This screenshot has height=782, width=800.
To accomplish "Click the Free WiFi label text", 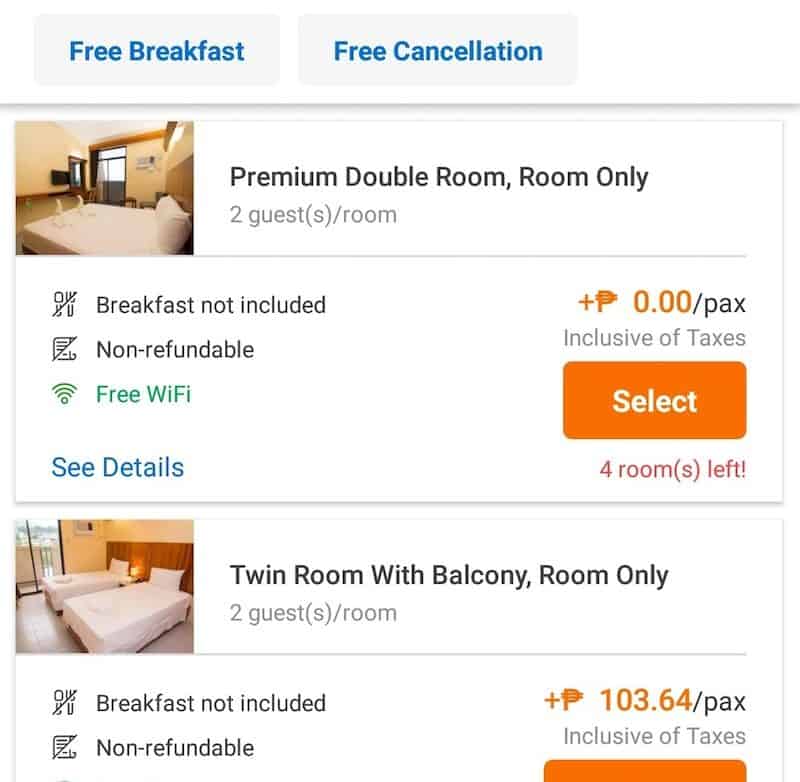I will pyautogui.click(x=143, y=394).
